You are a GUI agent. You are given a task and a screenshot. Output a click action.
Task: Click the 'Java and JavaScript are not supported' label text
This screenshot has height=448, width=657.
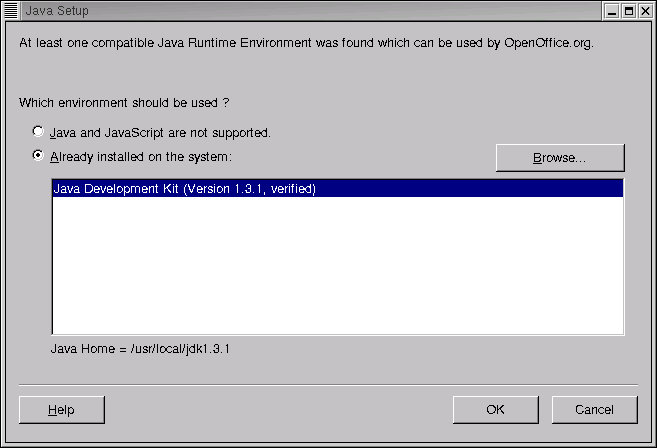[160, 132]
